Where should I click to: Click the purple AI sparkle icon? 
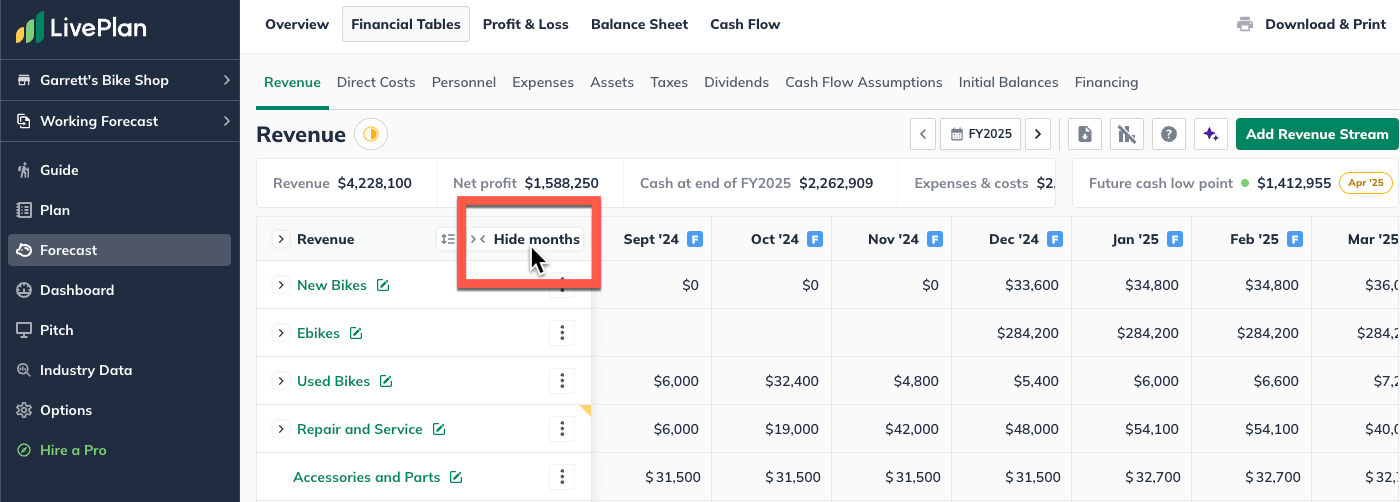tap(1211, 134)
